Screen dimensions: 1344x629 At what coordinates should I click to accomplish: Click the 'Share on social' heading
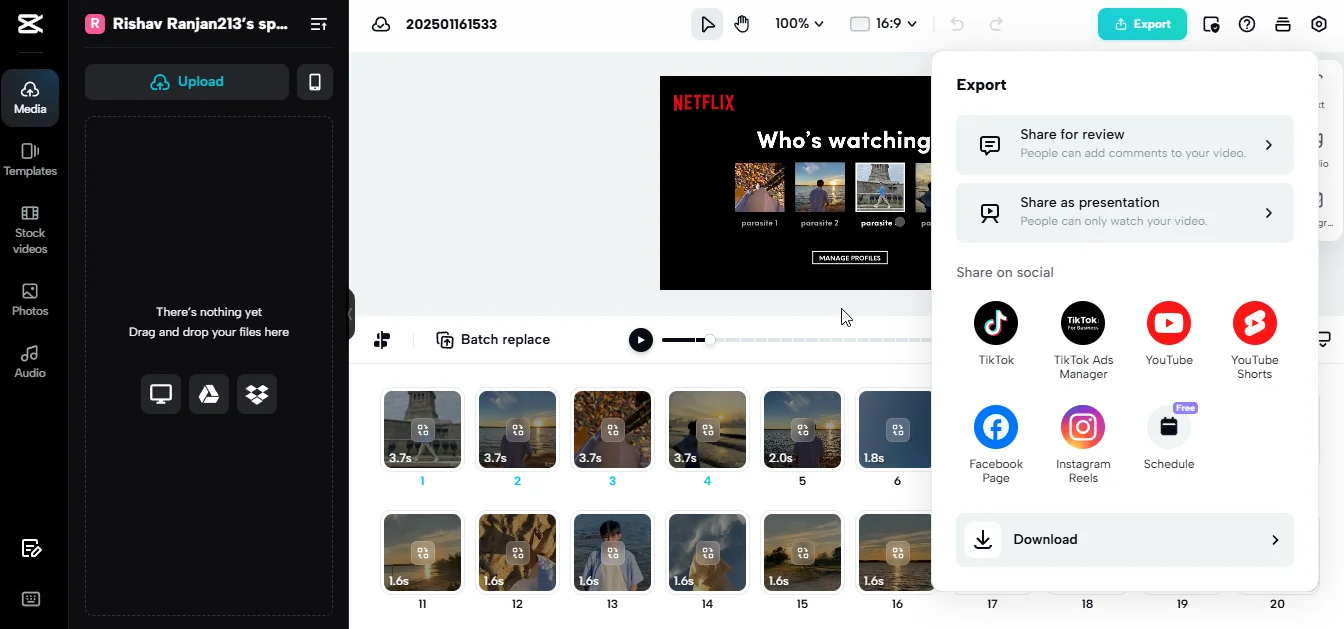tap(1005, 272)
